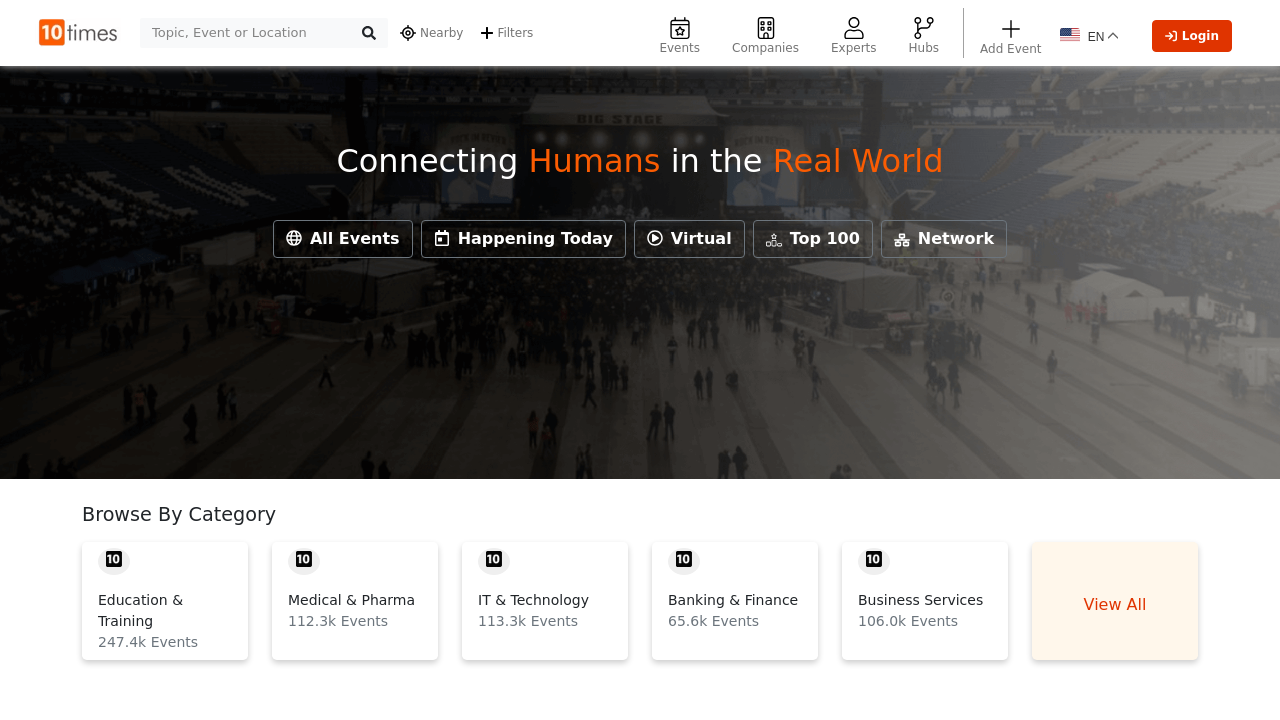
Task: Open the Top 100 events
Action: [x=813, y=239]
